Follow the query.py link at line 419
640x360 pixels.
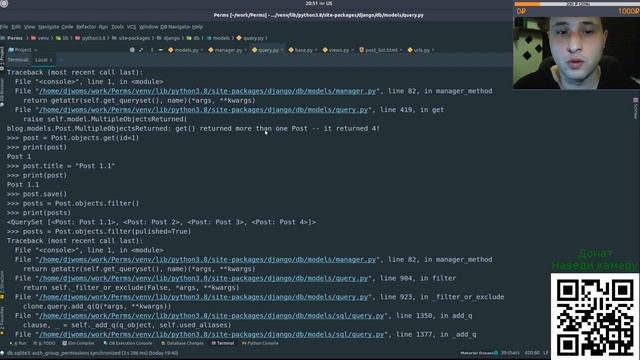point(204,110)
